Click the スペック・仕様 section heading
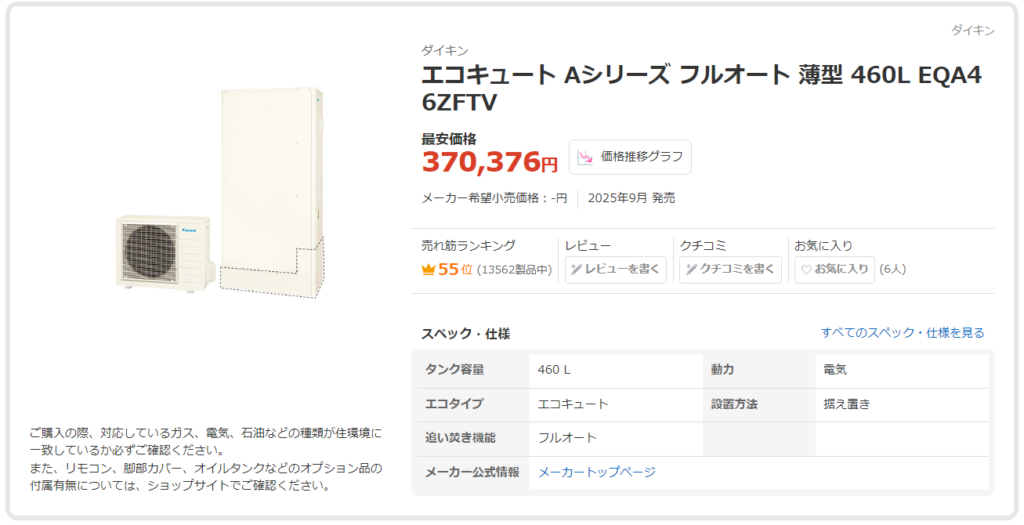Image resolution: width=1024 pixels, height=525 pixels. click(465, 333)
